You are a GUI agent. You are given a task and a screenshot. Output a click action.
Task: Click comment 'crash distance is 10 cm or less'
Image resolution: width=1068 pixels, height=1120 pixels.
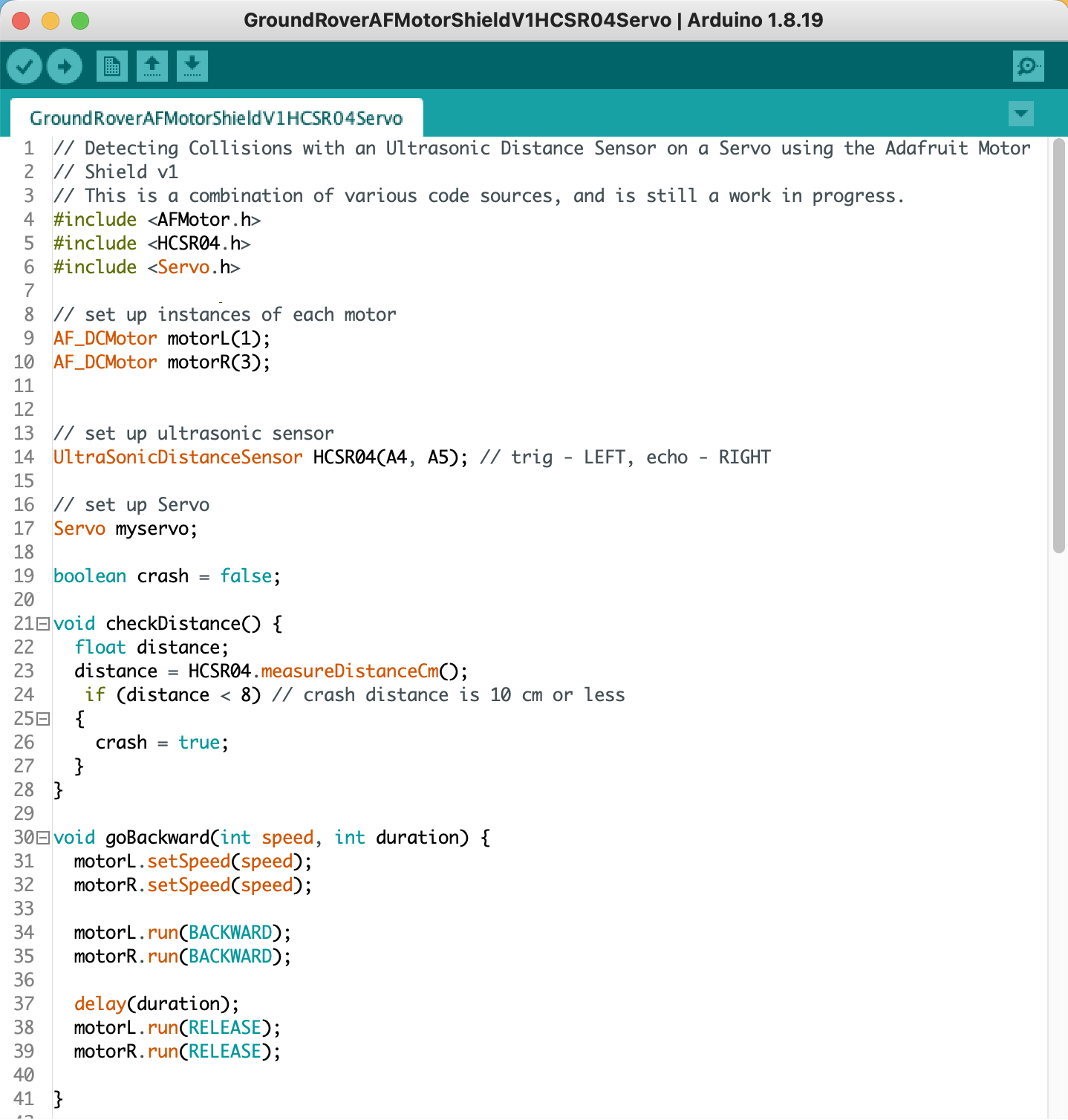(x=464, y=695)
